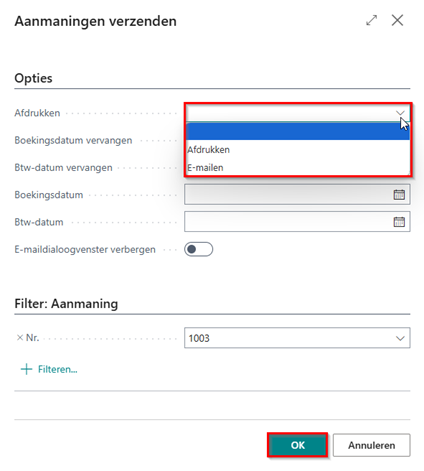Expand dialog to full screen
The image size is (424, 471).
371,20
